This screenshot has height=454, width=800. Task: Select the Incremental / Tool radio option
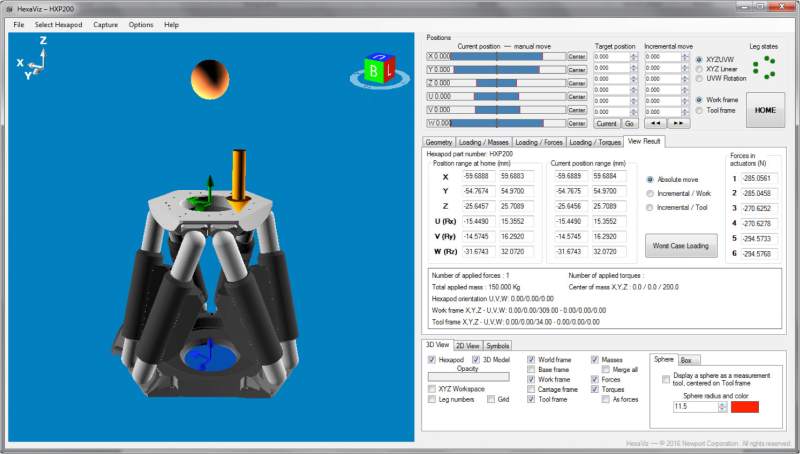click(651, 207)
